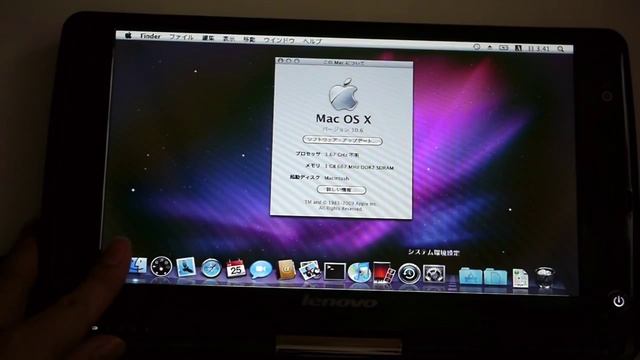Screen dimensions: 640x360
Task: Launch Dashboard from the Dock
Action: [161, 267]
